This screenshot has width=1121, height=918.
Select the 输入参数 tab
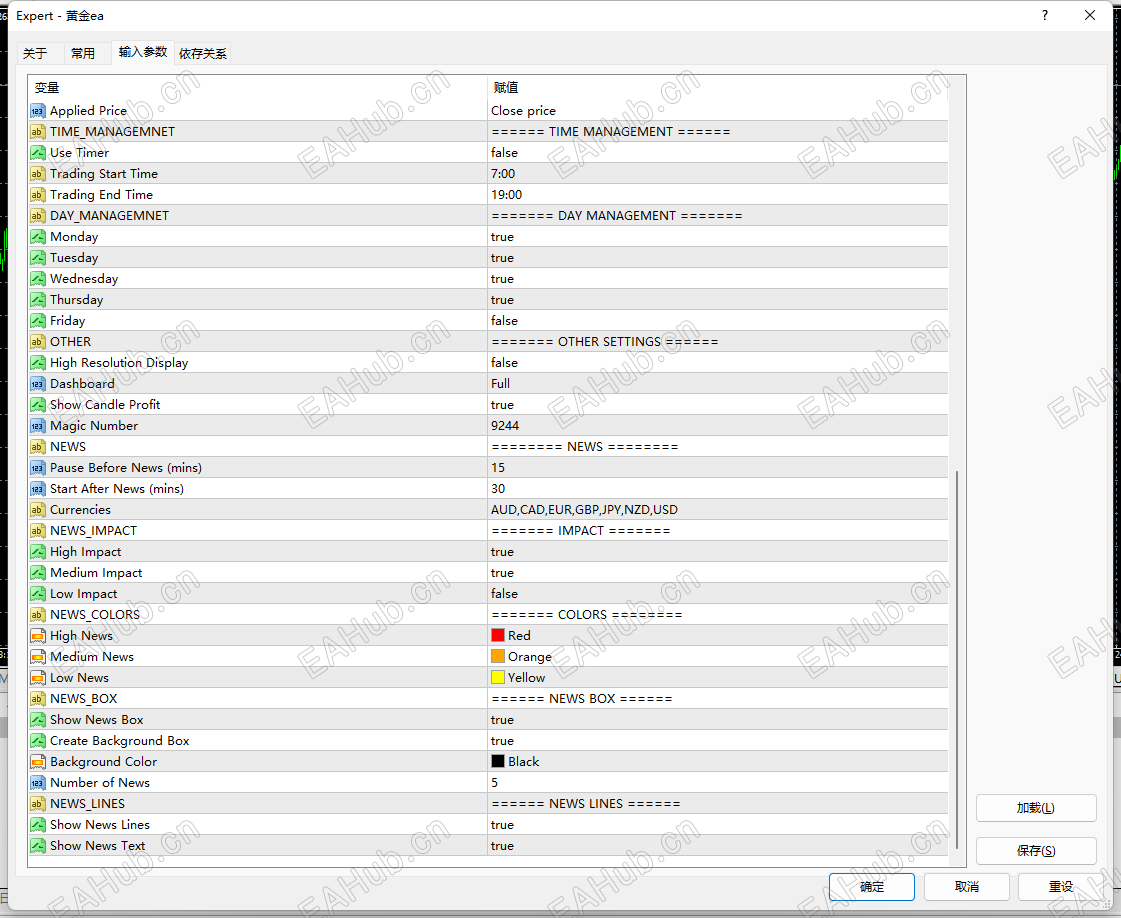[143, 52]
